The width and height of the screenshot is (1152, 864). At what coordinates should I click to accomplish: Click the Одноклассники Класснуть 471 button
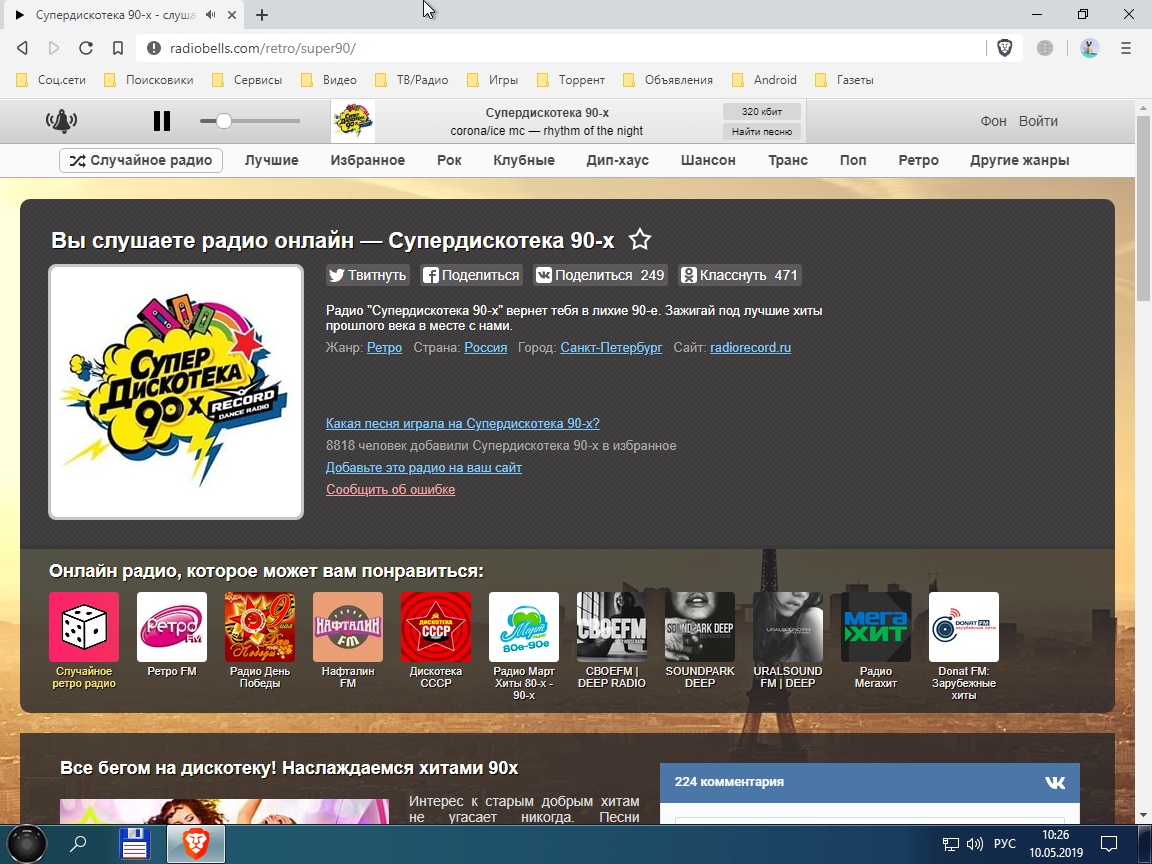[740, 275]
